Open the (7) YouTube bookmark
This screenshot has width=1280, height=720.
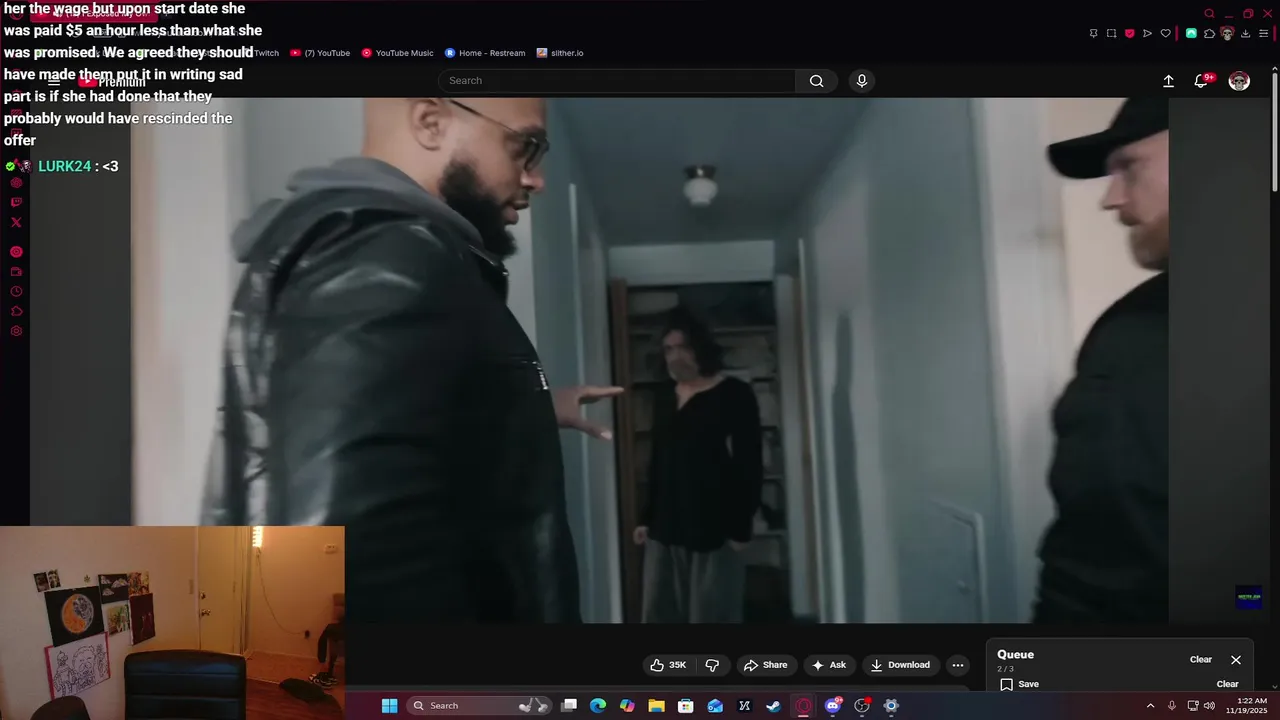click(320, 53)
